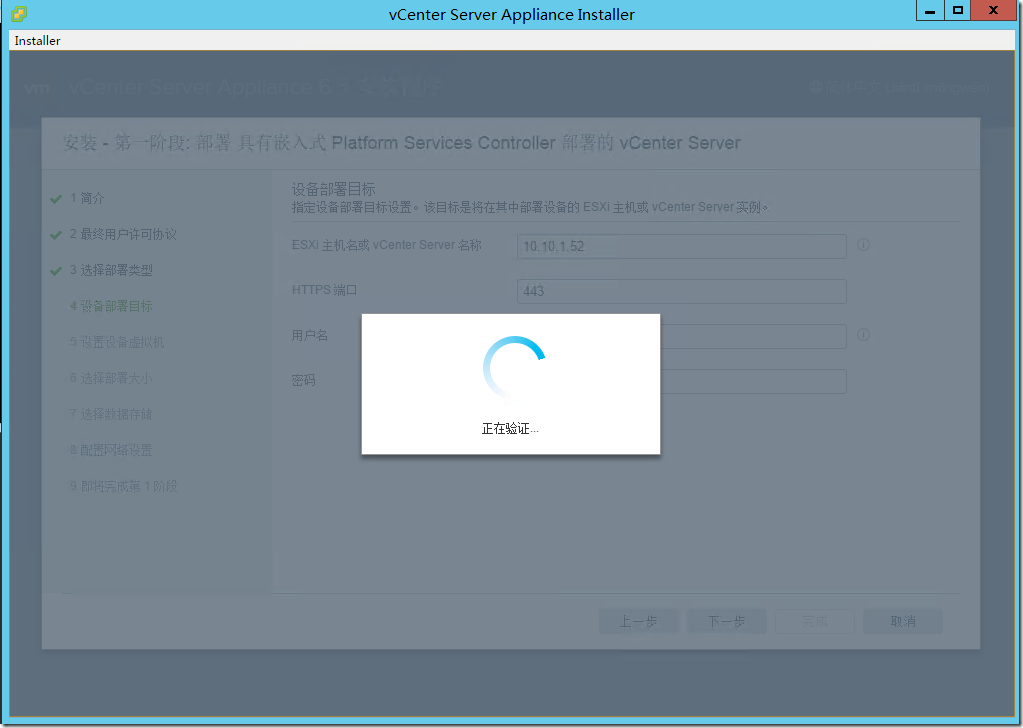Click the loading spinner in the dialog

[514, 367]
